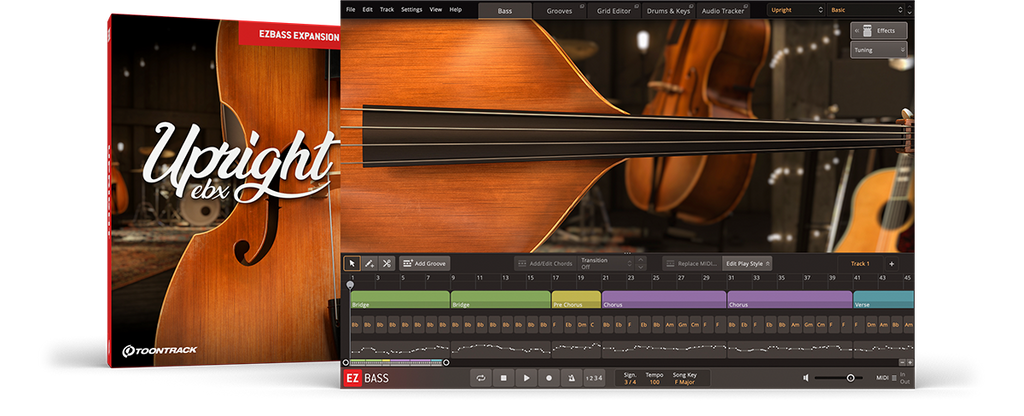Start recording with the Record button
This screenshot has width=1024, height=416.
[549, 377]
